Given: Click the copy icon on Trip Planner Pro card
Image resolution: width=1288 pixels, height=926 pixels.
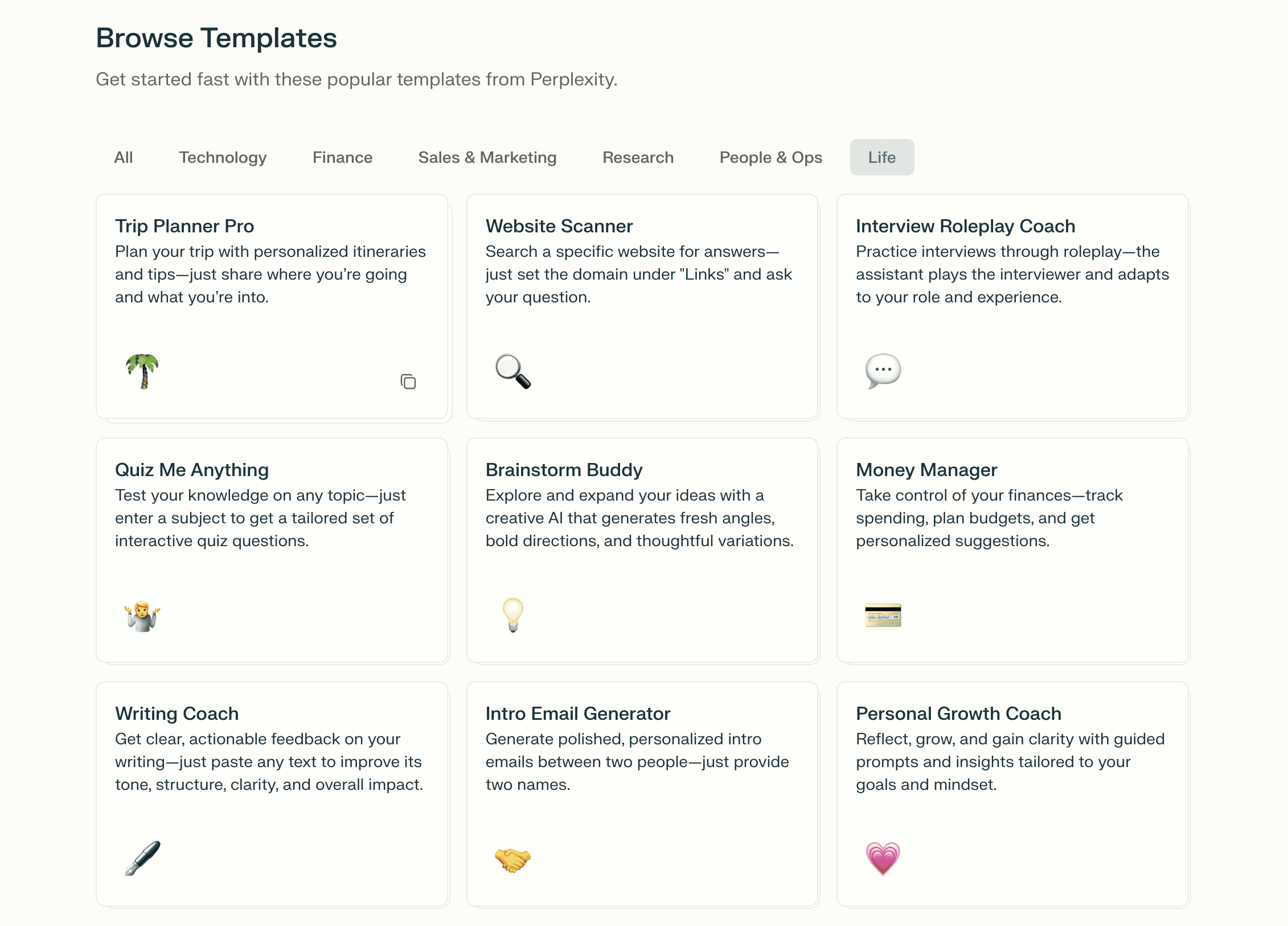Looking at the screenshot, I should (x=408, y=382).
